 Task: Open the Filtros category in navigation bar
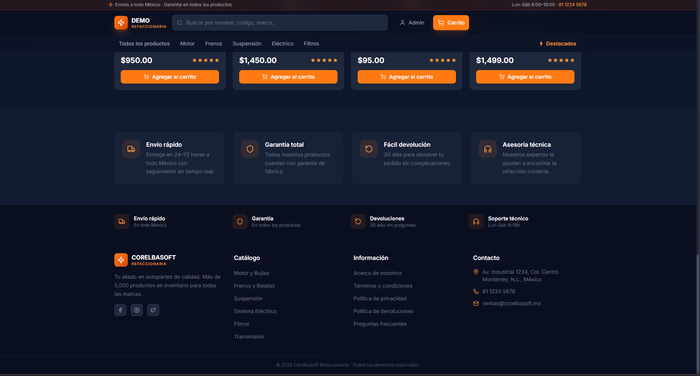click(x=311, y=44)
